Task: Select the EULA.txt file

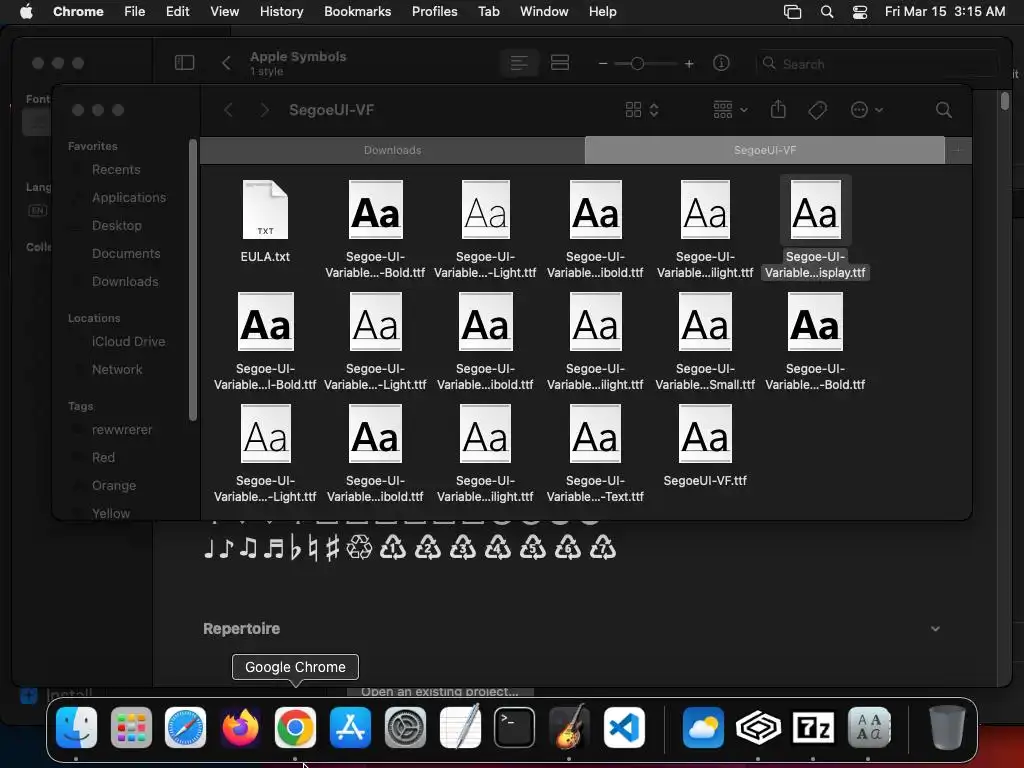Action: coord(265,222)
